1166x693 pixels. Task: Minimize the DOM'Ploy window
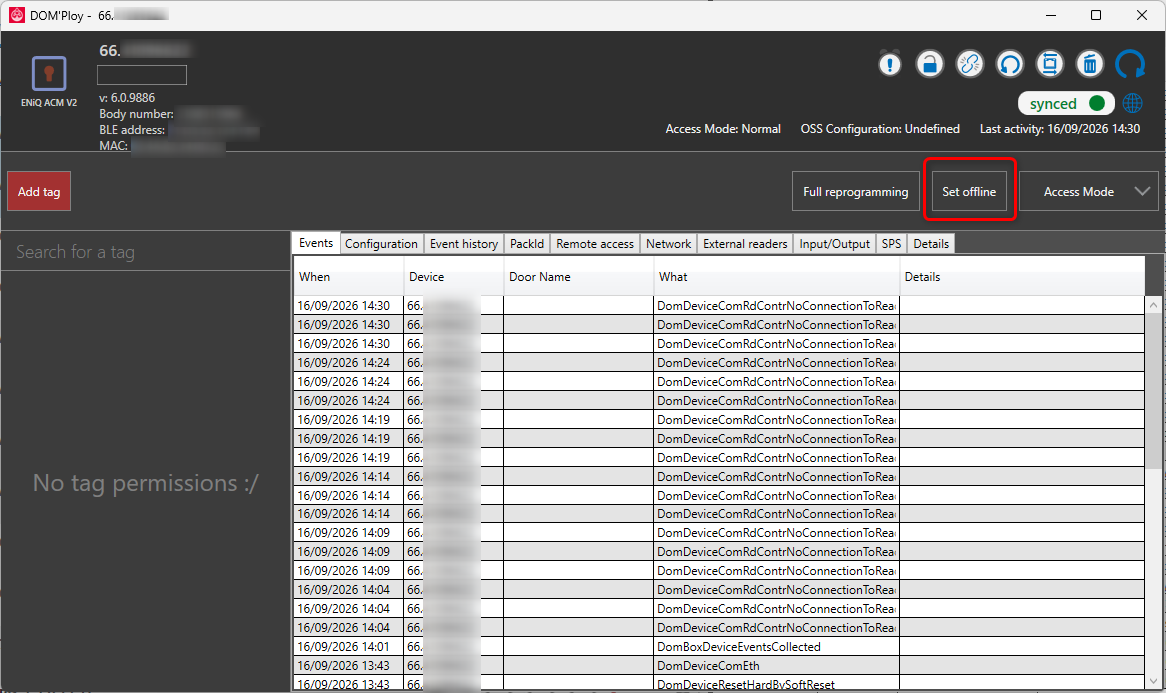click(1051, 15)
